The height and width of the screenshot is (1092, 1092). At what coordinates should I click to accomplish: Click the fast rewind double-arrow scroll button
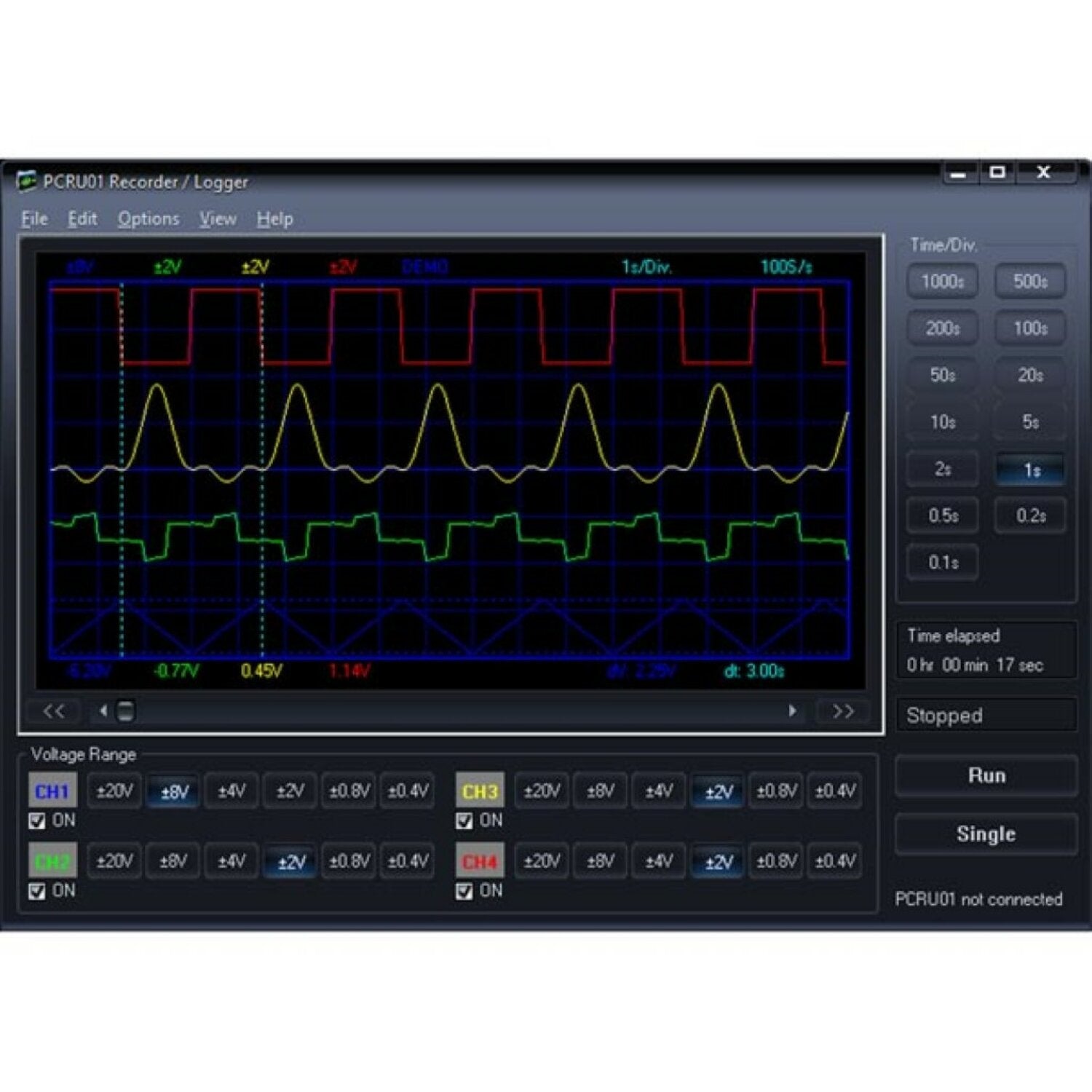54,711
